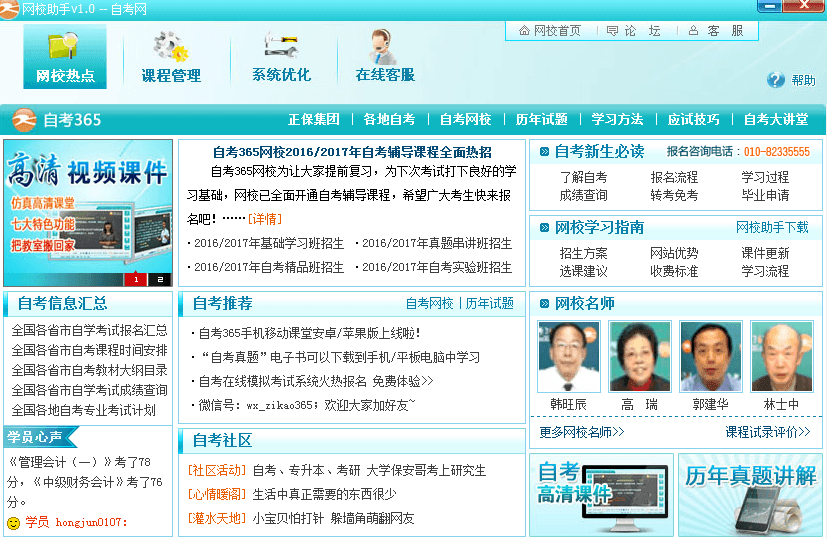
Task: Expand 更多网校名师 teacher list
Action: point(581,432)
